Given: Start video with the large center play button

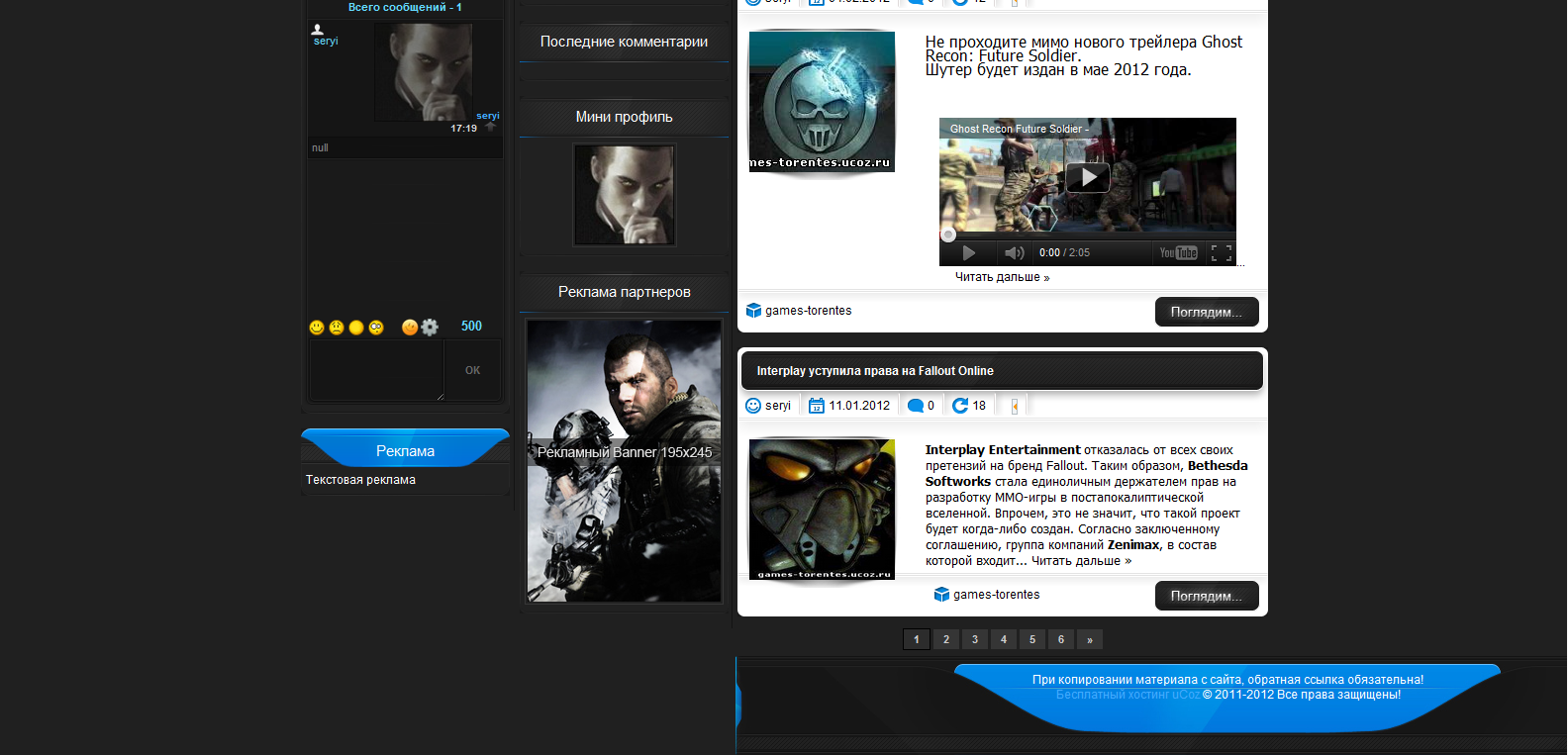Looking at the screenshot, I should pyautogui.click(x=1087, y=177).
